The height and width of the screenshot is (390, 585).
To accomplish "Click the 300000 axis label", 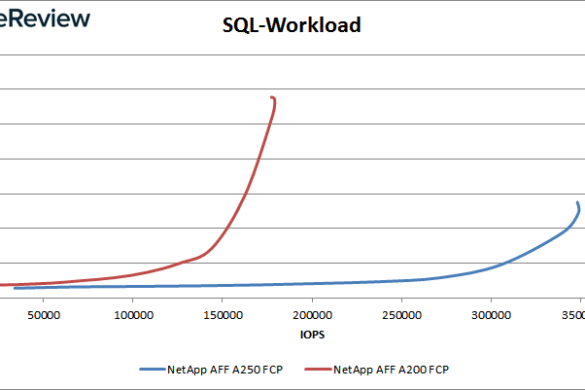I will coord(491,315).
